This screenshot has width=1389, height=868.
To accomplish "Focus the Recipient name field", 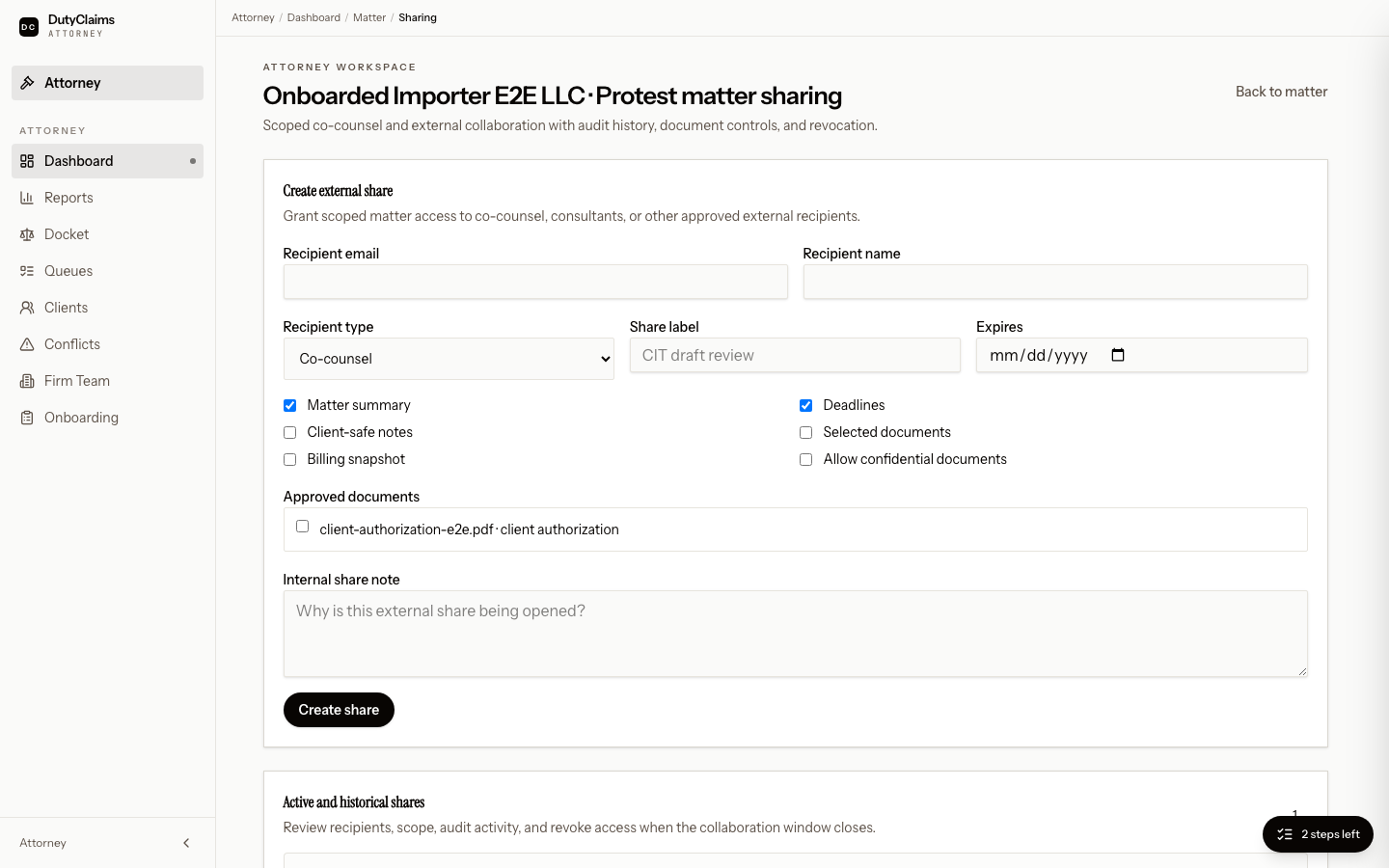I will tap(1055, 282).
